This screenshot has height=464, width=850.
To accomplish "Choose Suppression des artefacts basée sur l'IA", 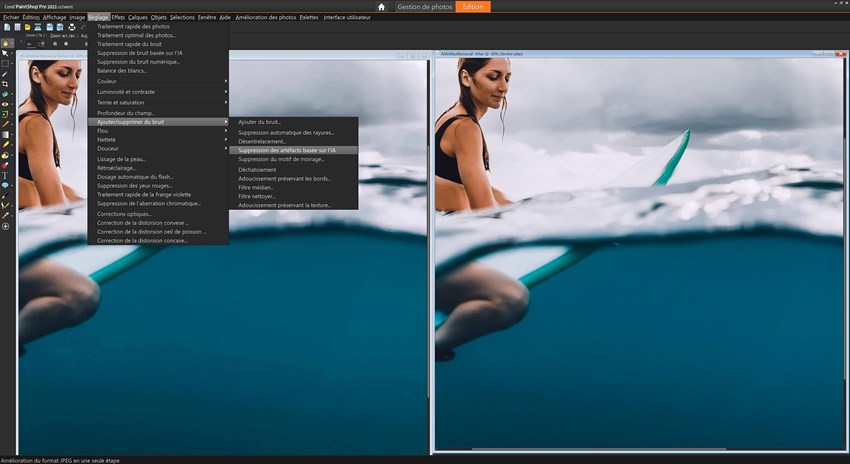I will coord(288,150).
